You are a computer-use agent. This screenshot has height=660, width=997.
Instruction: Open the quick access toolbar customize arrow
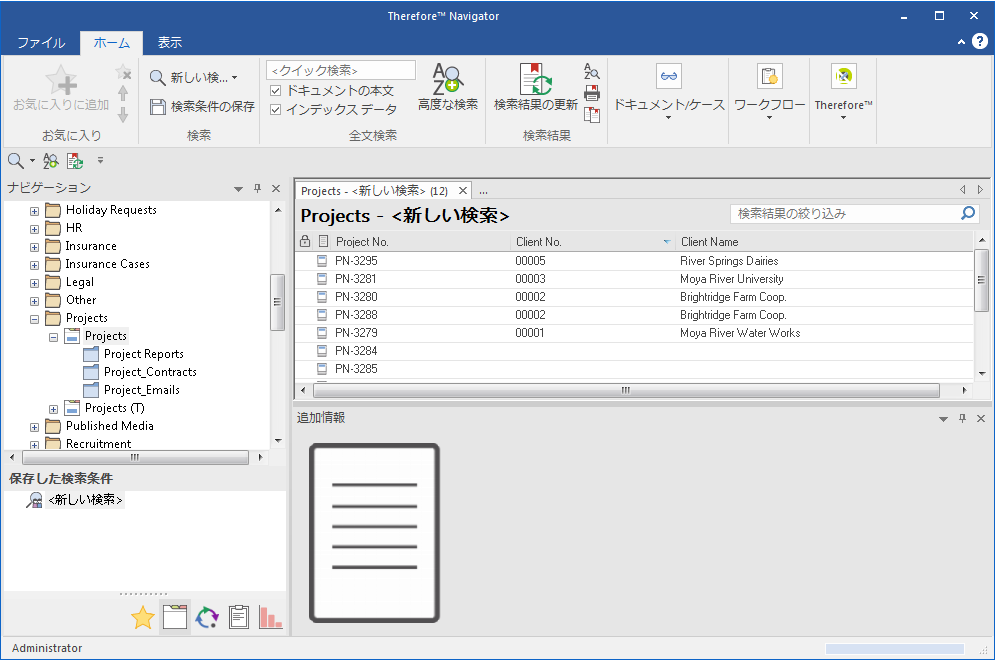coord(100,161)
